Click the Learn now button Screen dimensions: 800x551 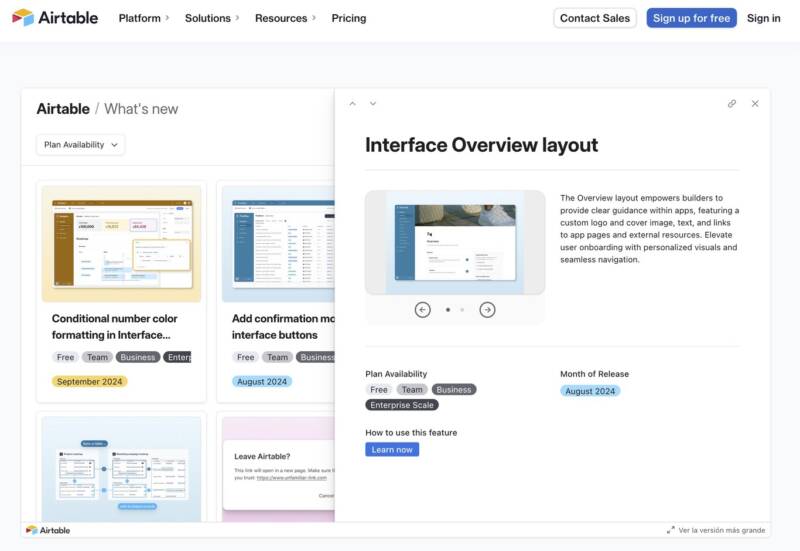392,450
